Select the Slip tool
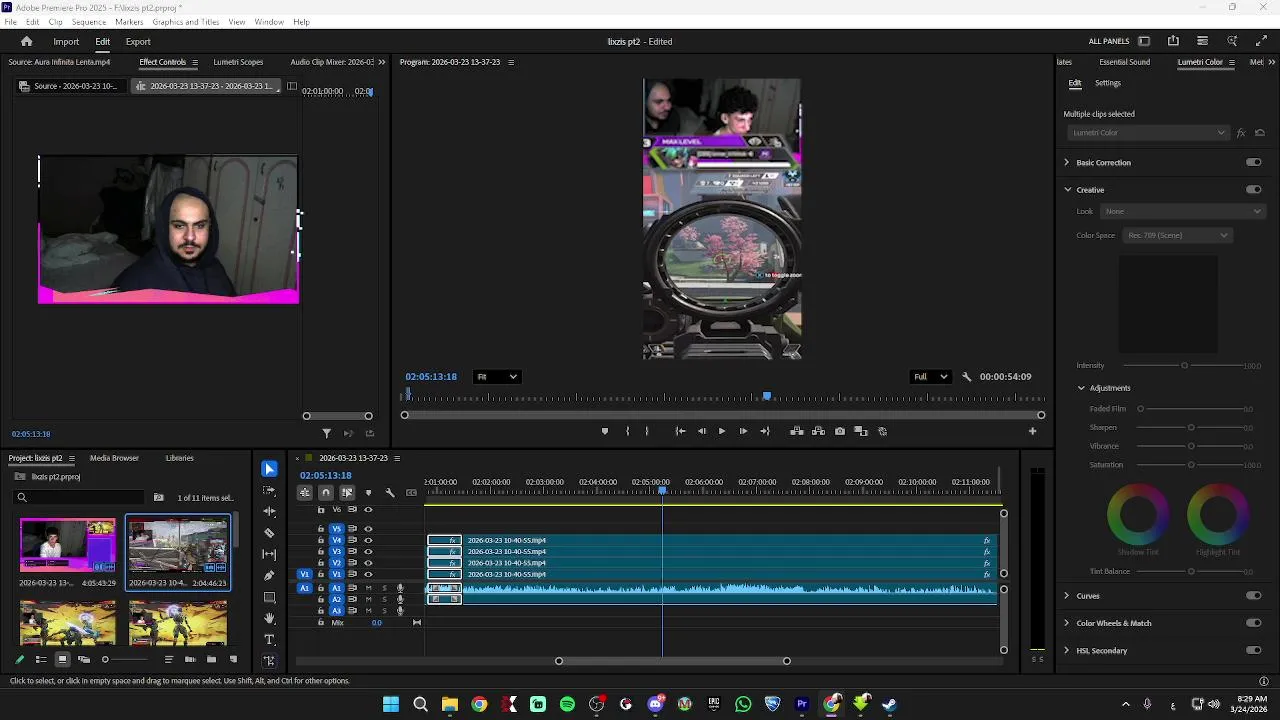The width and height of the screenshot is (1280, 720). (x=269, y=554)
